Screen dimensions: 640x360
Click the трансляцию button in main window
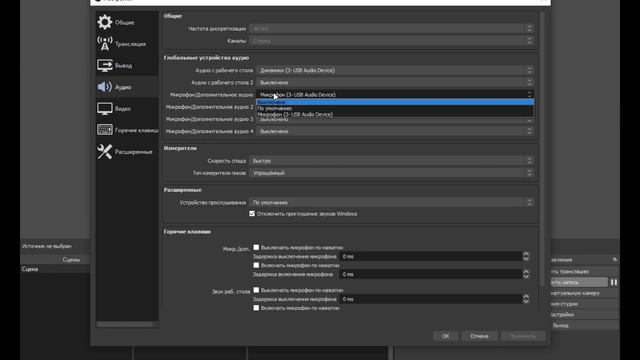584,271
